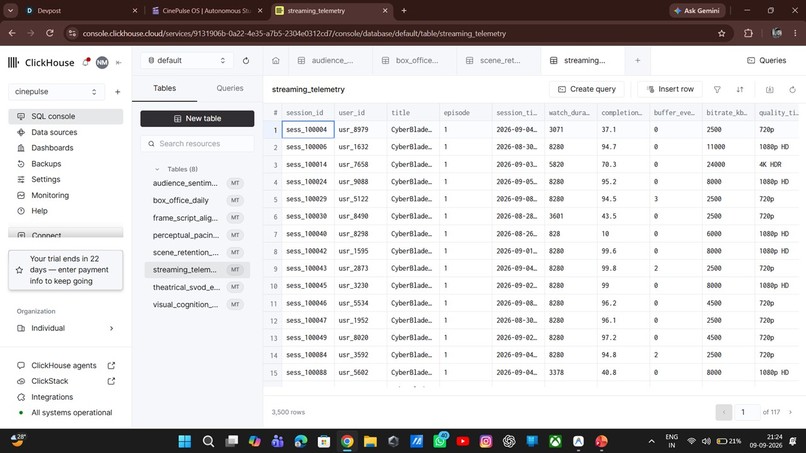Select perceptual_pacin... table
This screenshot has width=806, height=453.
tap(197, 235)
